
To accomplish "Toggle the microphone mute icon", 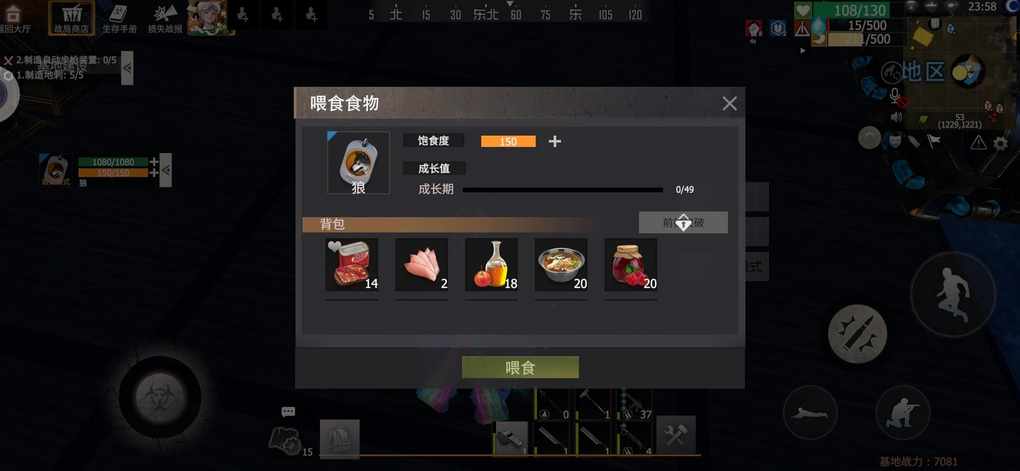I will tap(896, 97).
